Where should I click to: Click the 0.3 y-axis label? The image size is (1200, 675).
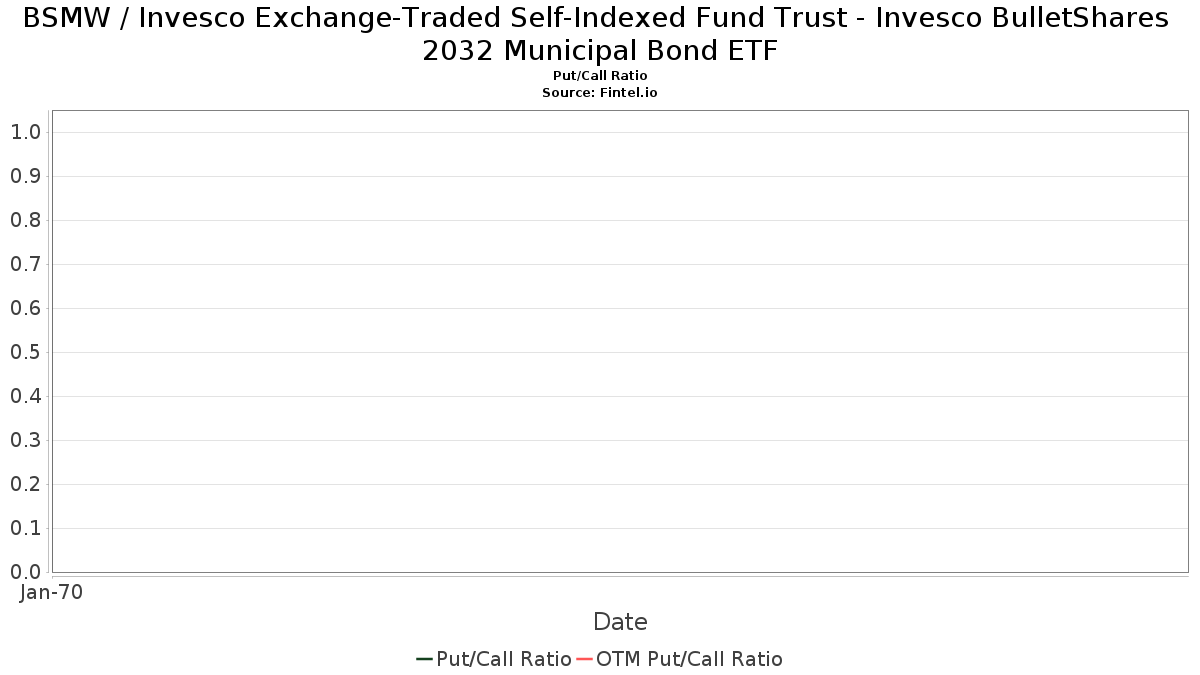pos(25,440)
